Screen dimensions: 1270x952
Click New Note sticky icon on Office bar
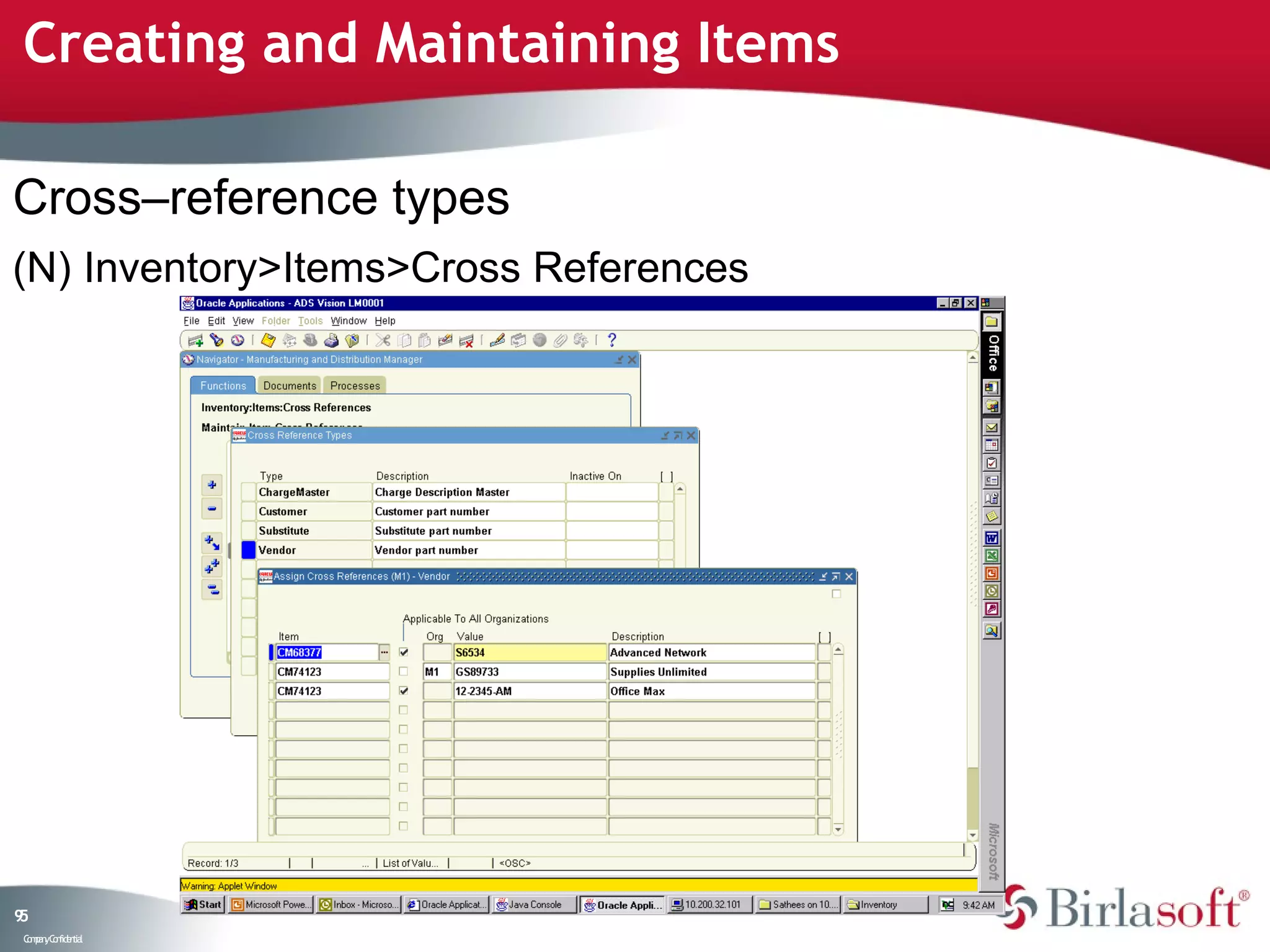992,516
